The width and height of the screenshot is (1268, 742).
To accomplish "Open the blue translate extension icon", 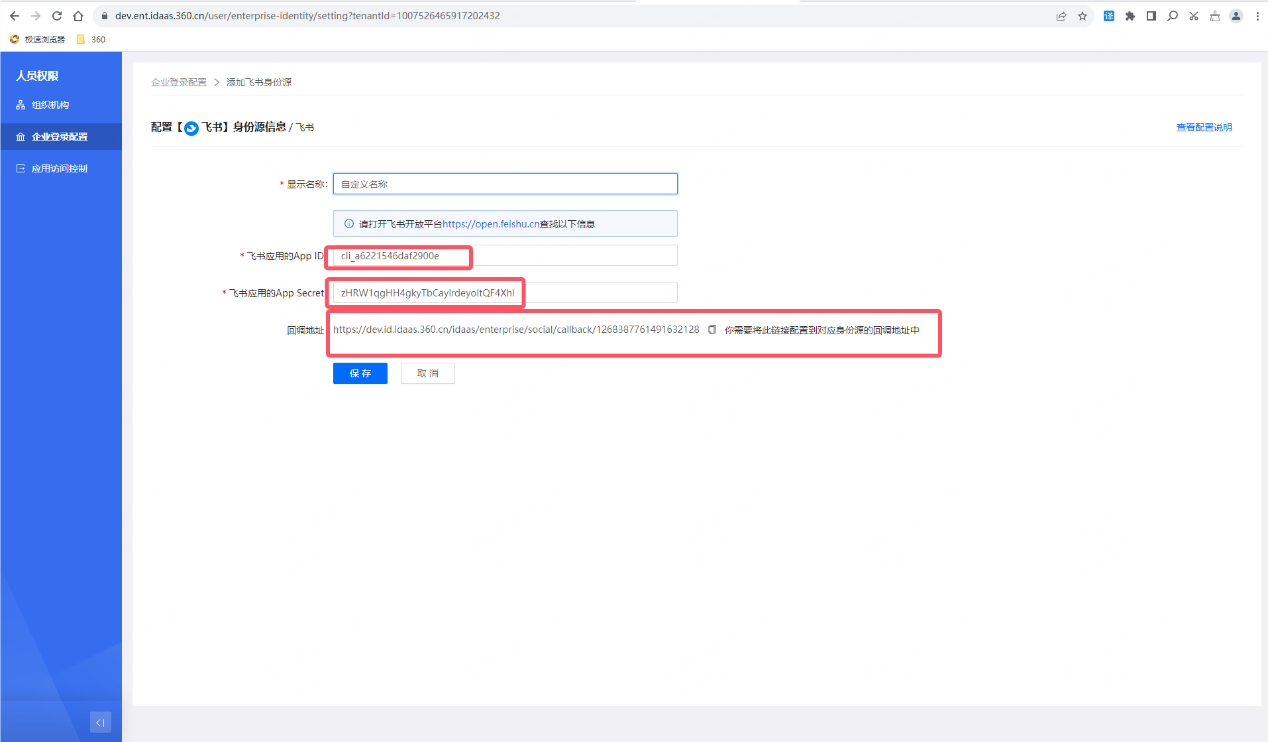I will tap(1109, 16).
